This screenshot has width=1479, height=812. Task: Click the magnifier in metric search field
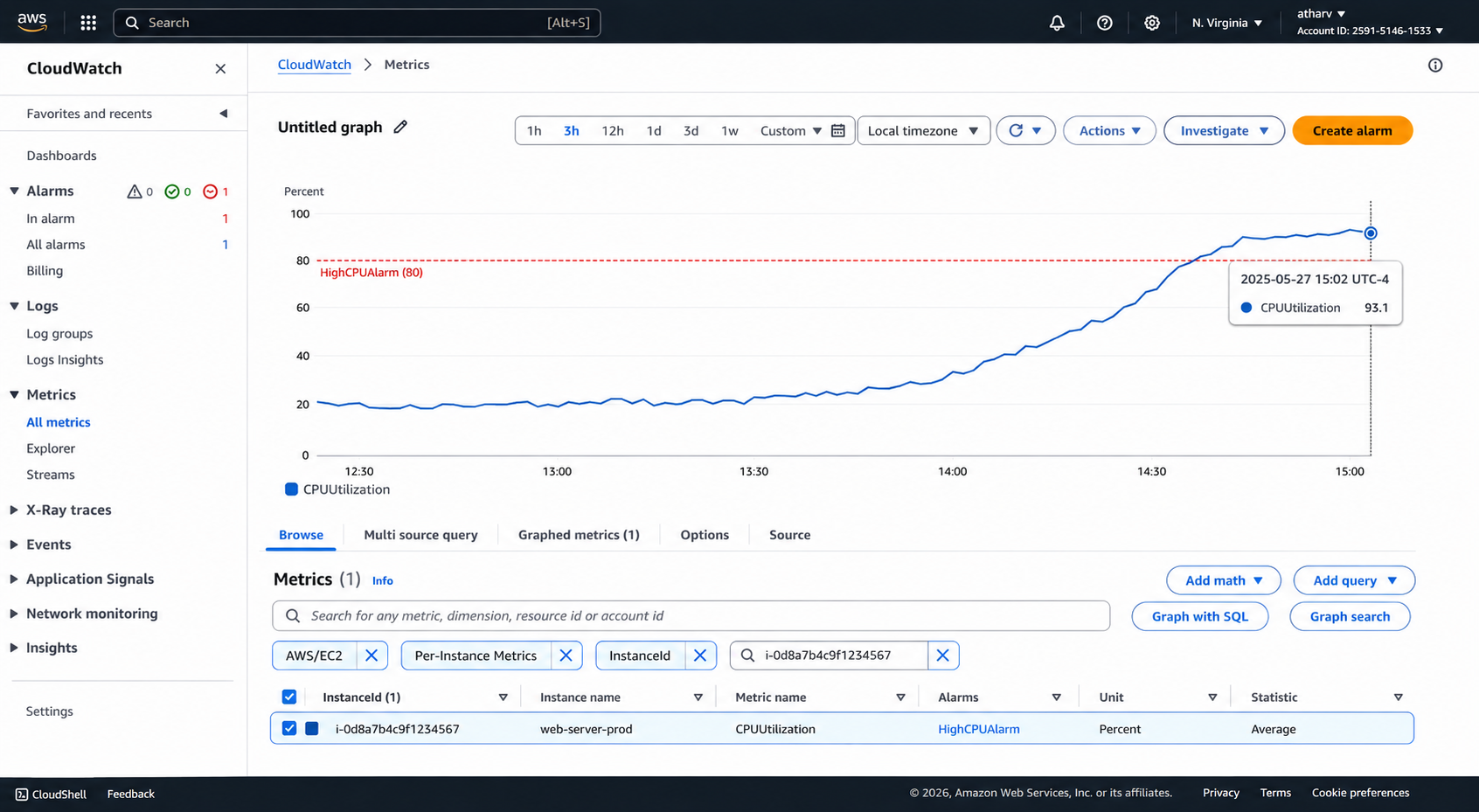pyautogui.click(x=293, y=616)
